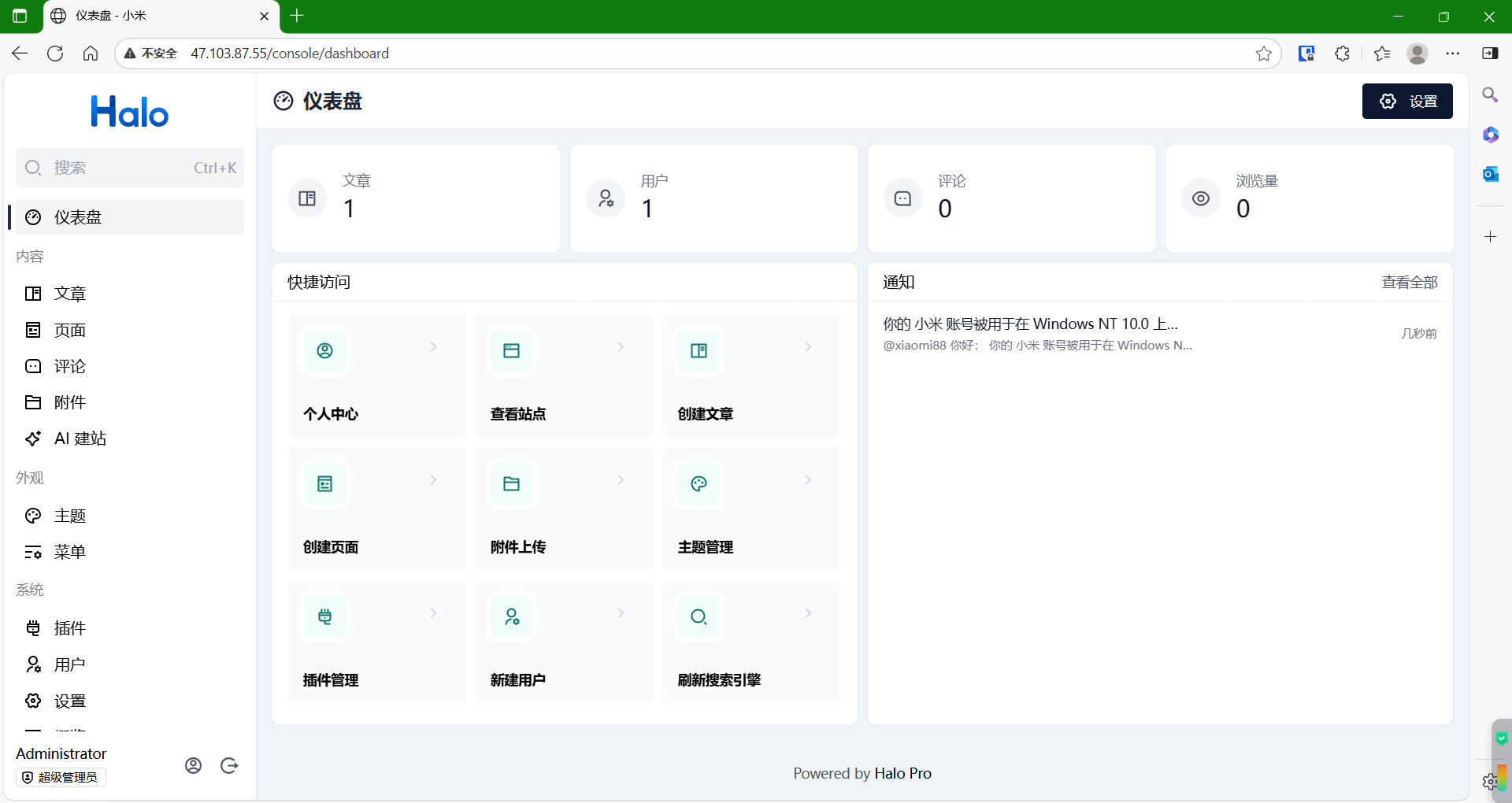
Task: Close the 仪表盘 - 小米 tab
Action: [x=265, y=16]
